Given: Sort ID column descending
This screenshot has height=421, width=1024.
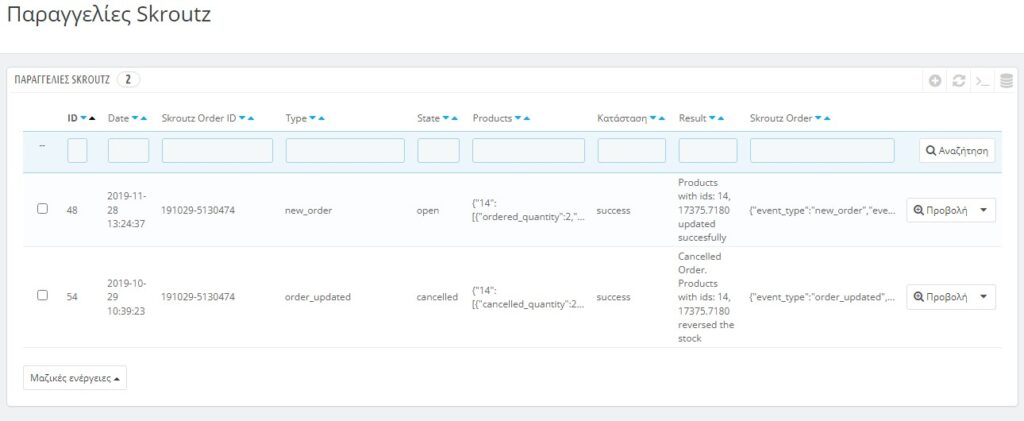Looking at the screenshot, I should click(84, 119).
